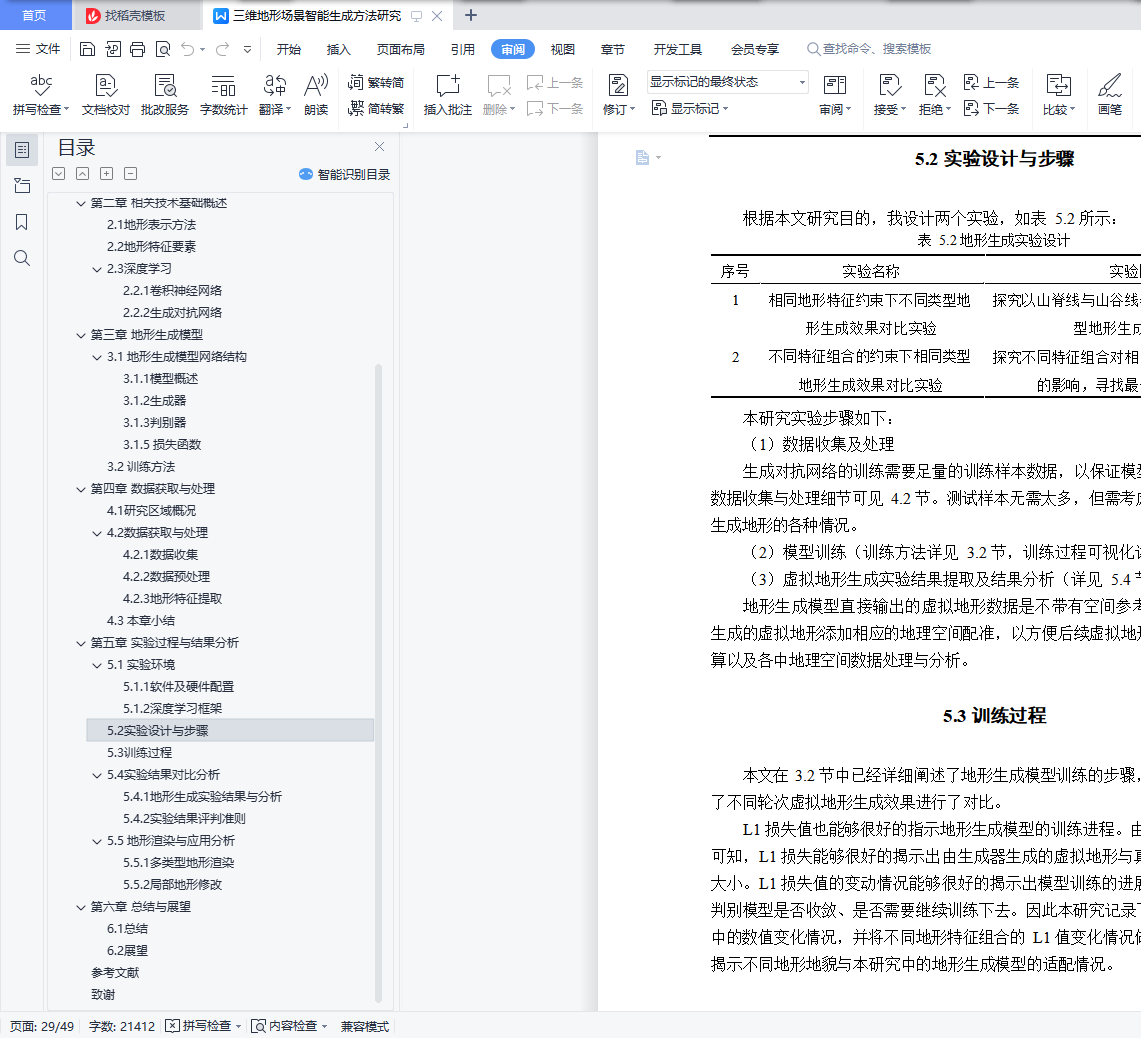Open the 引用 ribbon tab
This screenshot has width=1141, height=1038.
tap(463, 49)
